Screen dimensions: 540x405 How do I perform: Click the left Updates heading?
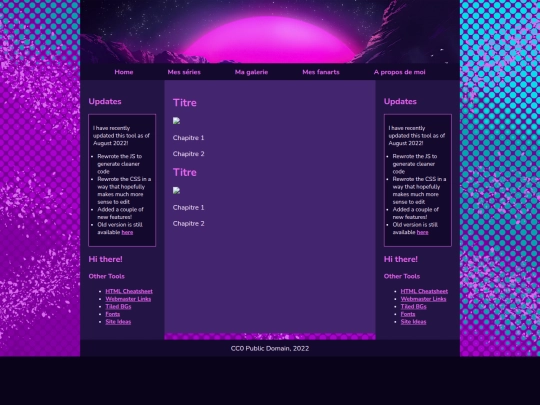pos(105,102)
